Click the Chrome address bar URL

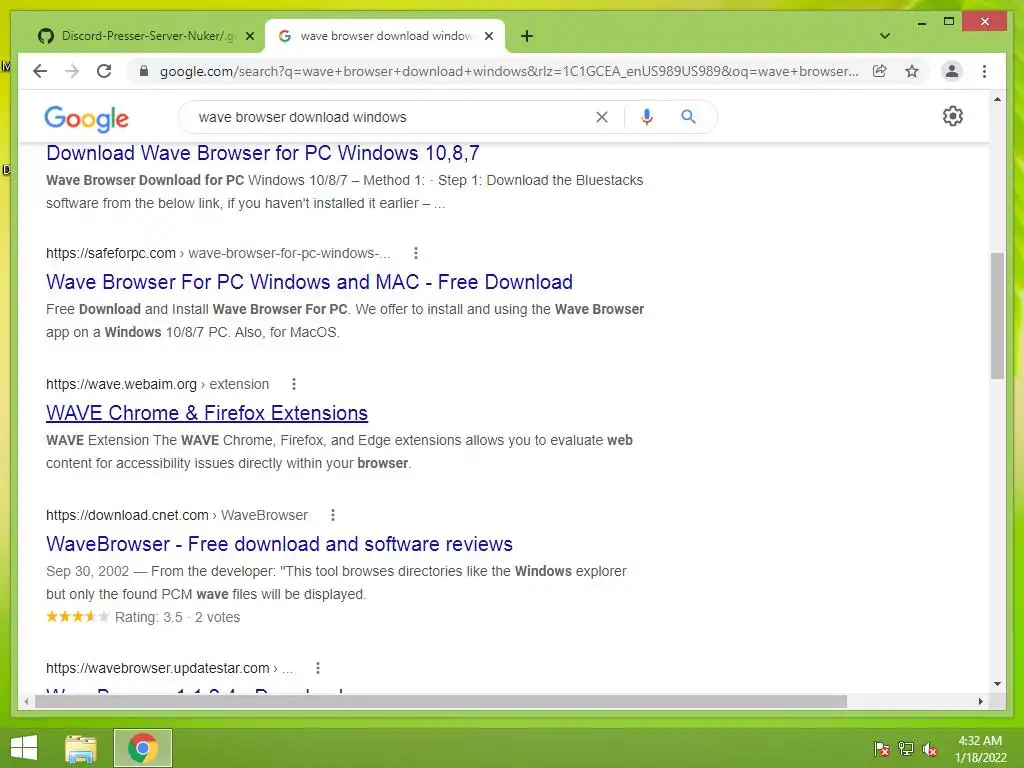(x=509, y=71)
